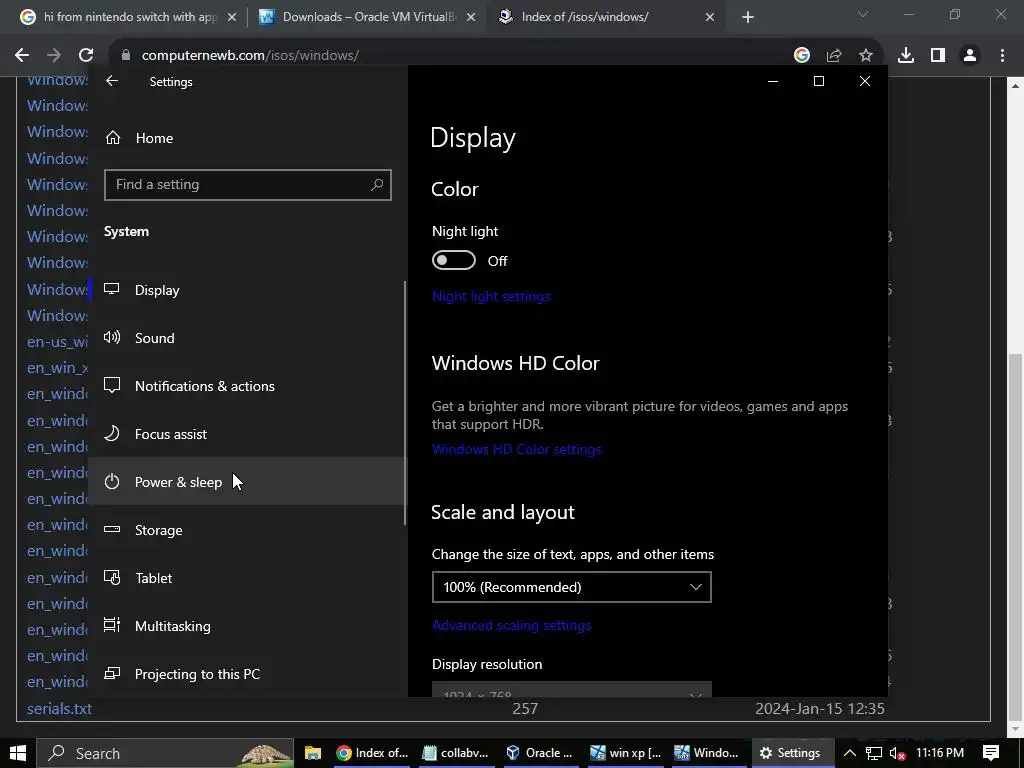Open File Explorer from taskbar

pyautogui.click(x=313, y=753)
